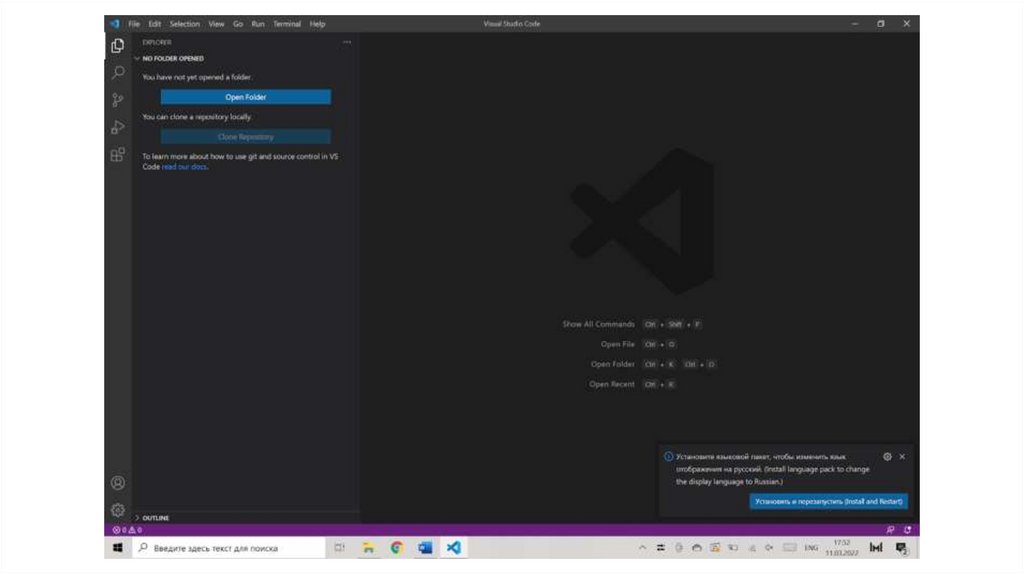This screenshot has width=1024, height=574.
Task: Click the language pack notification message text
Action: pos(773,470)
